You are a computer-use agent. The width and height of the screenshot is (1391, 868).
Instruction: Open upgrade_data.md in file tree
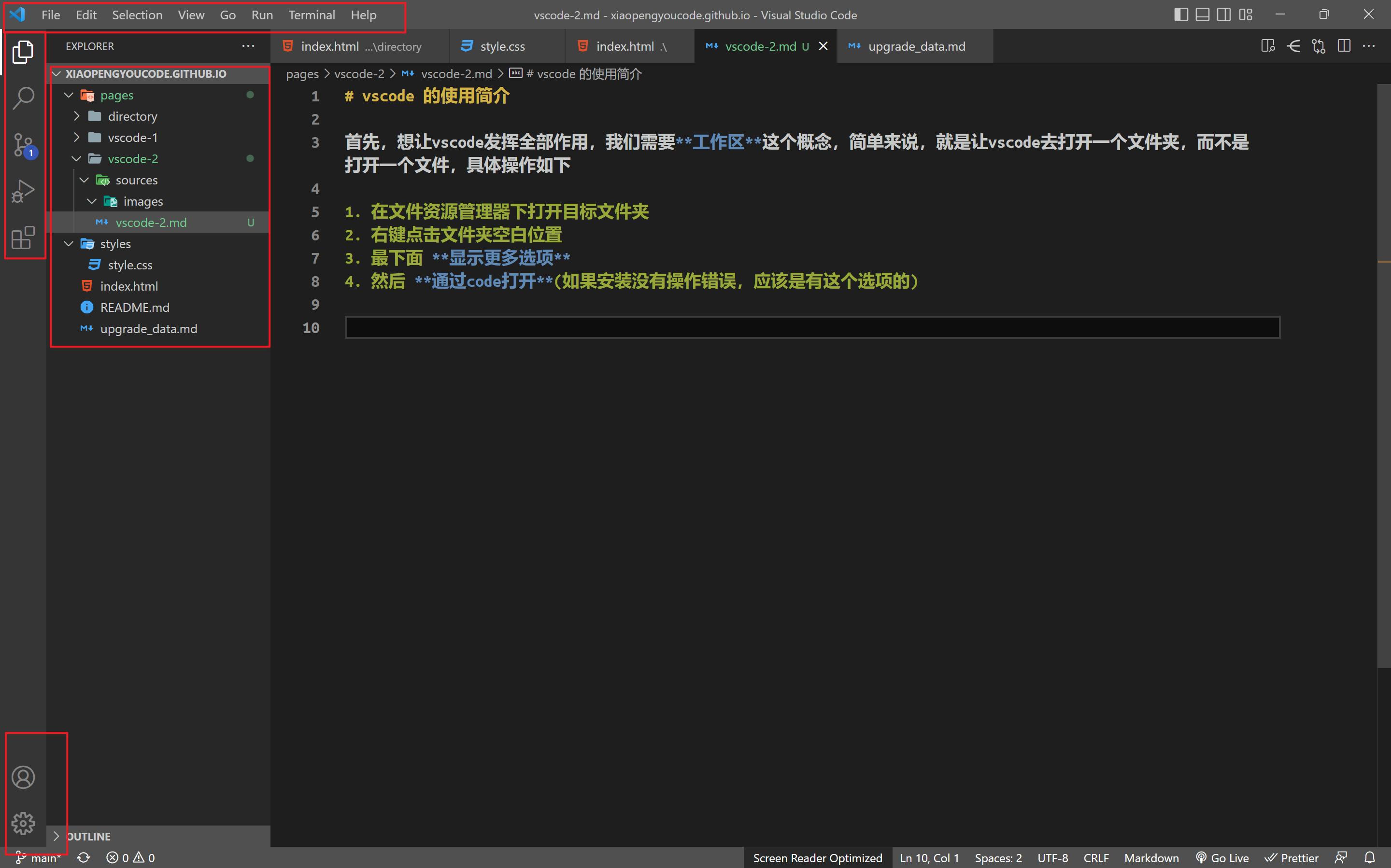[158, 328]
